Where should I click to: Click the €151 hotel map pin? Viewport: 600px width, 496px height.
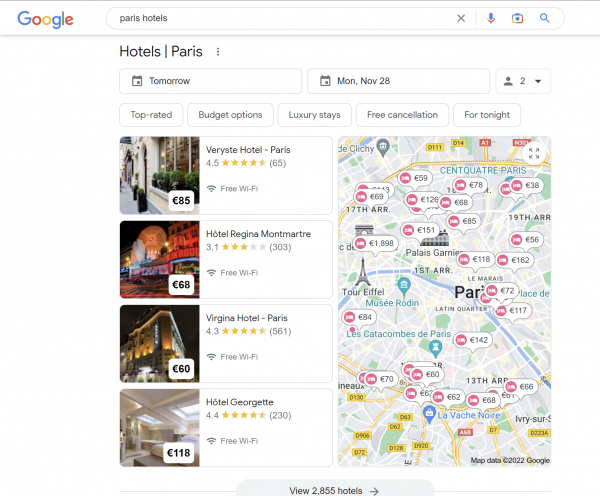pyautogui.click(x=419, y=230)
